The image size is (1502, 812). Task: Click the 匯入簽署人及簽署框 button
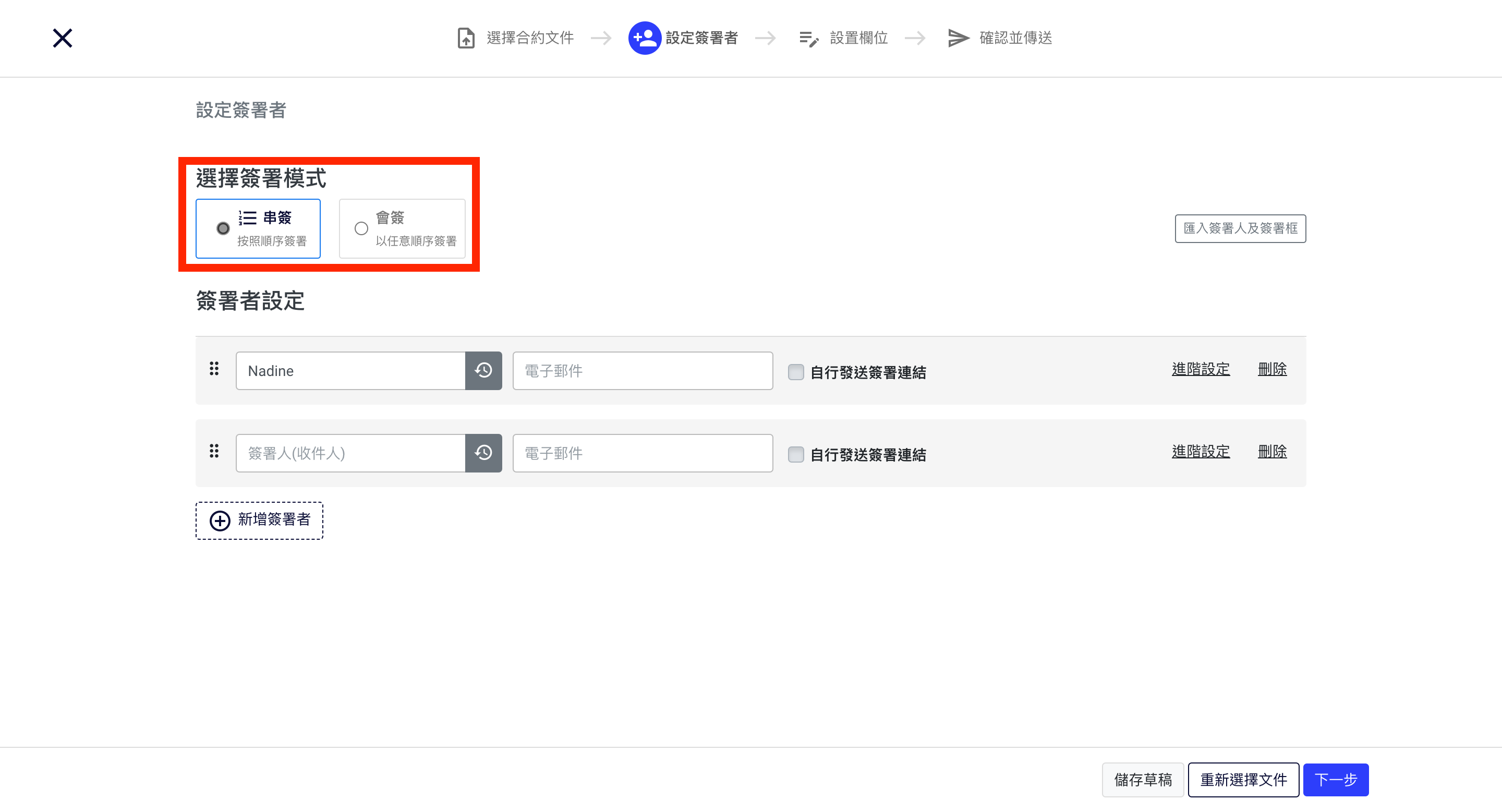(1240, 228)
